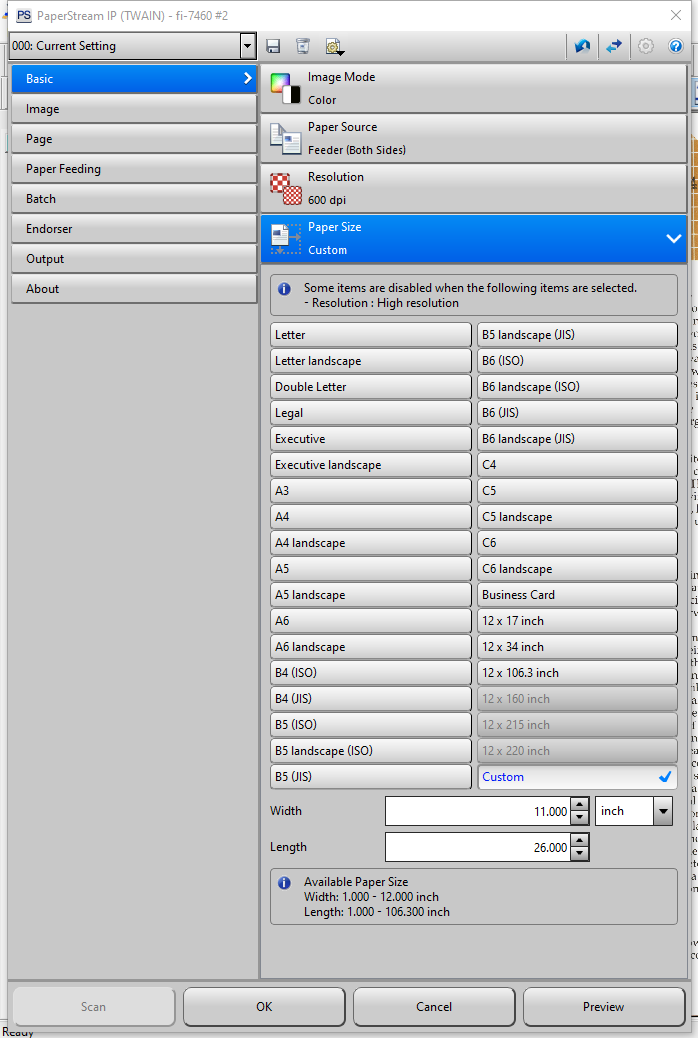Click the Image Mode color icon

(x=286, y=89)
